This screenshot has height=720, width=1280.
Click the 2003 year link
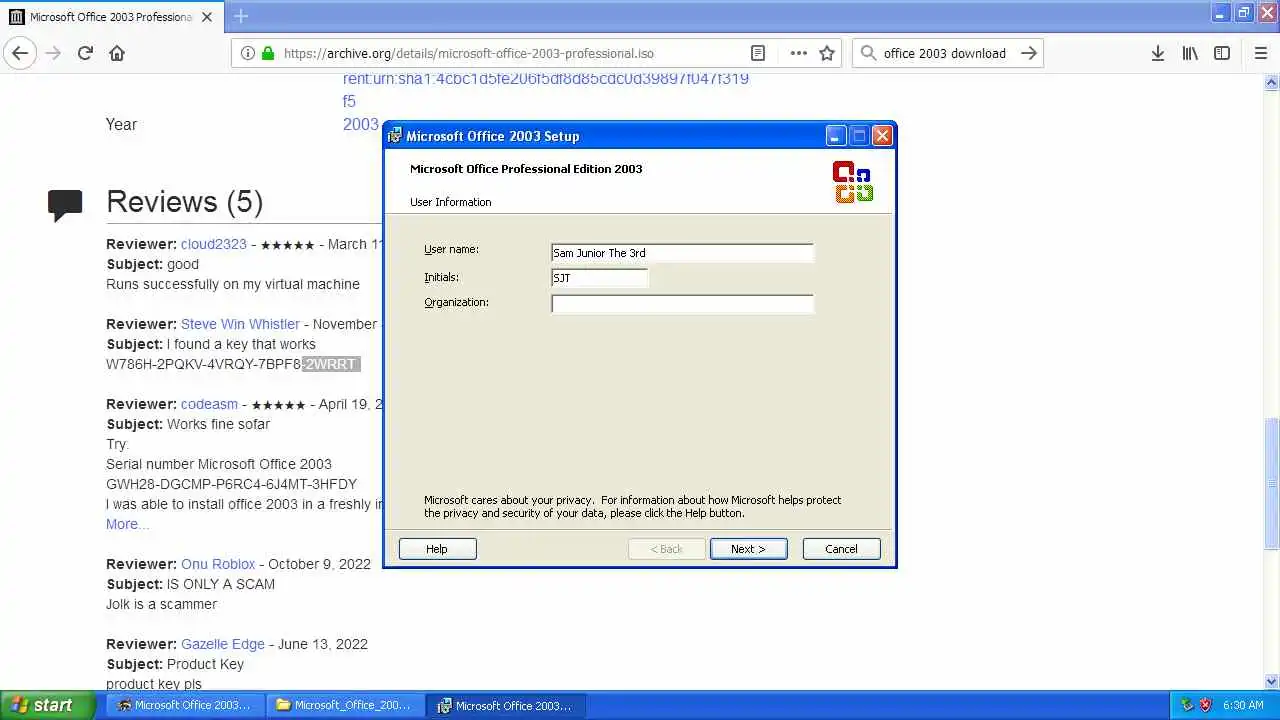tap(360, 124)
